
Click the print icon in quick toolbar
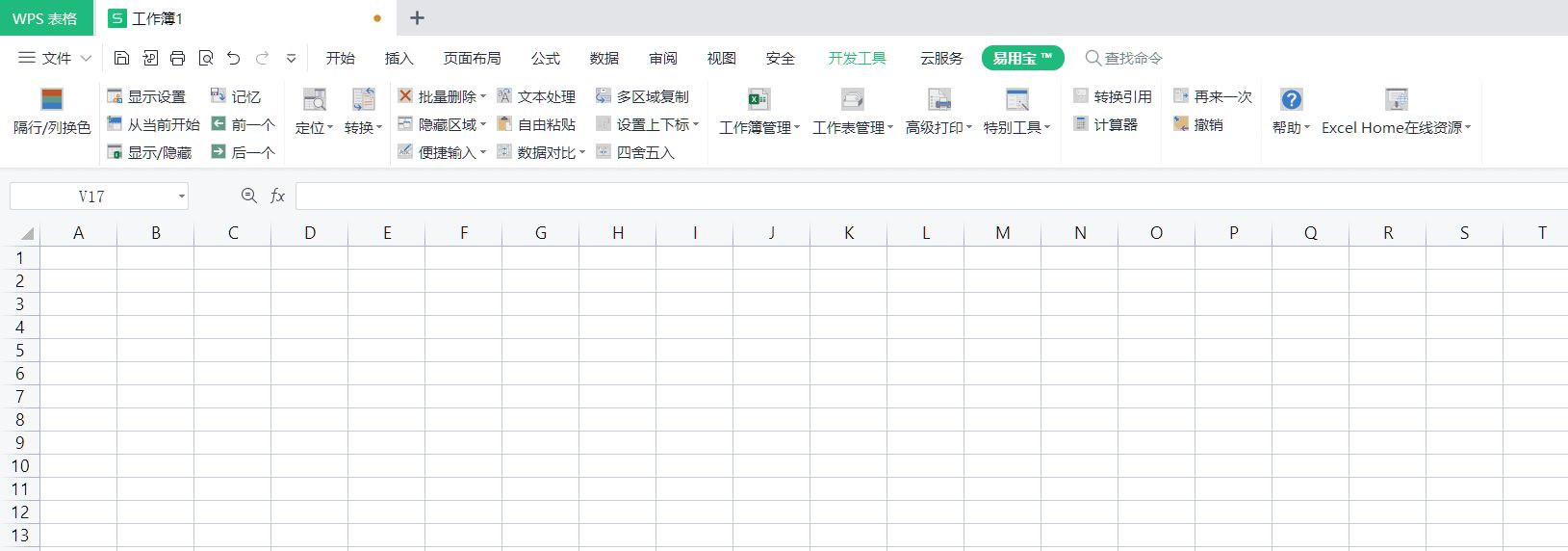coord(177,58)
